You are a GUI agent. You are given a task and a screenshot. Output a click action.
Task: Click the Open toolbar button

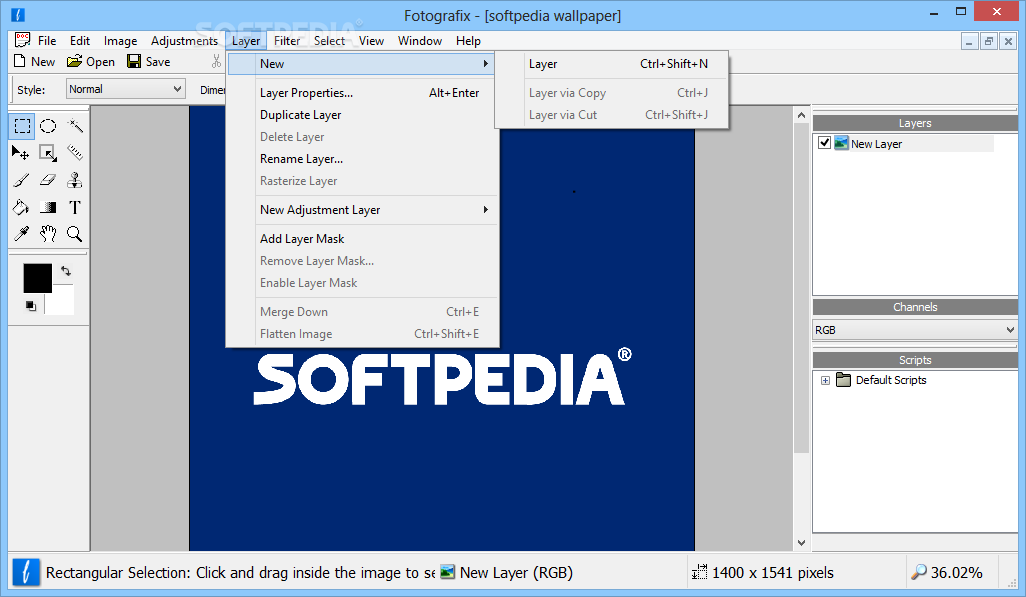90,62
